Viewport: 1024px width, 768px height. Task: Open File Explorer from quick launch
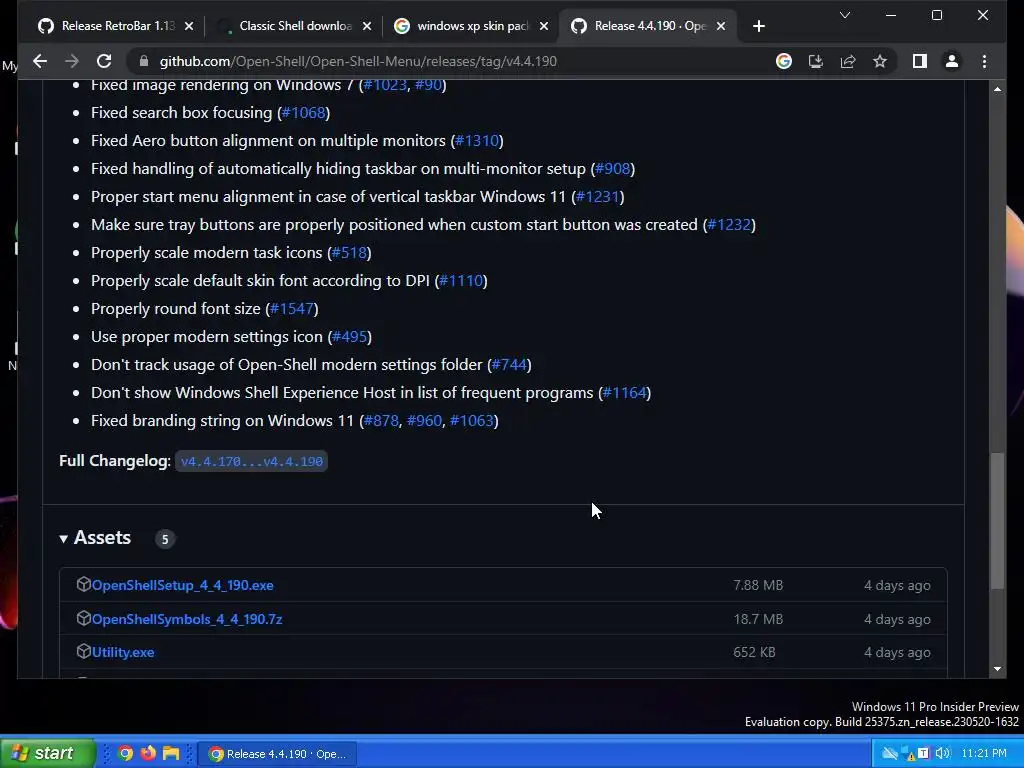point(171,754)
